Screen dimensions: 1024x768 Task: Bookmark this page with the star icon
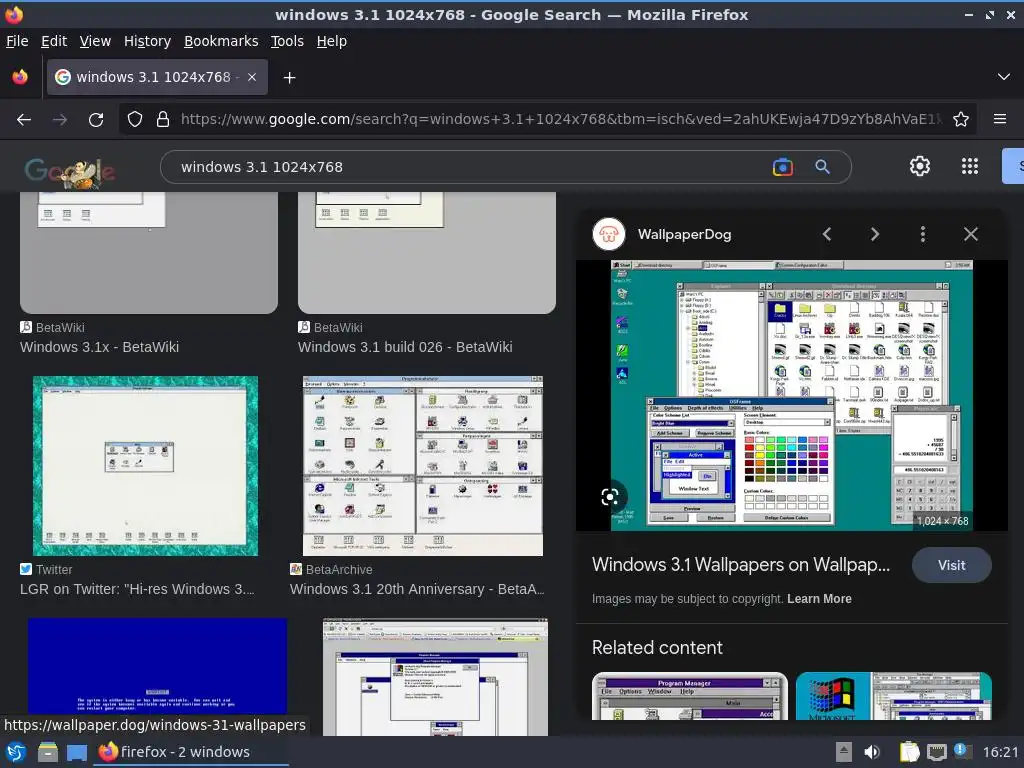pos(961,119)
